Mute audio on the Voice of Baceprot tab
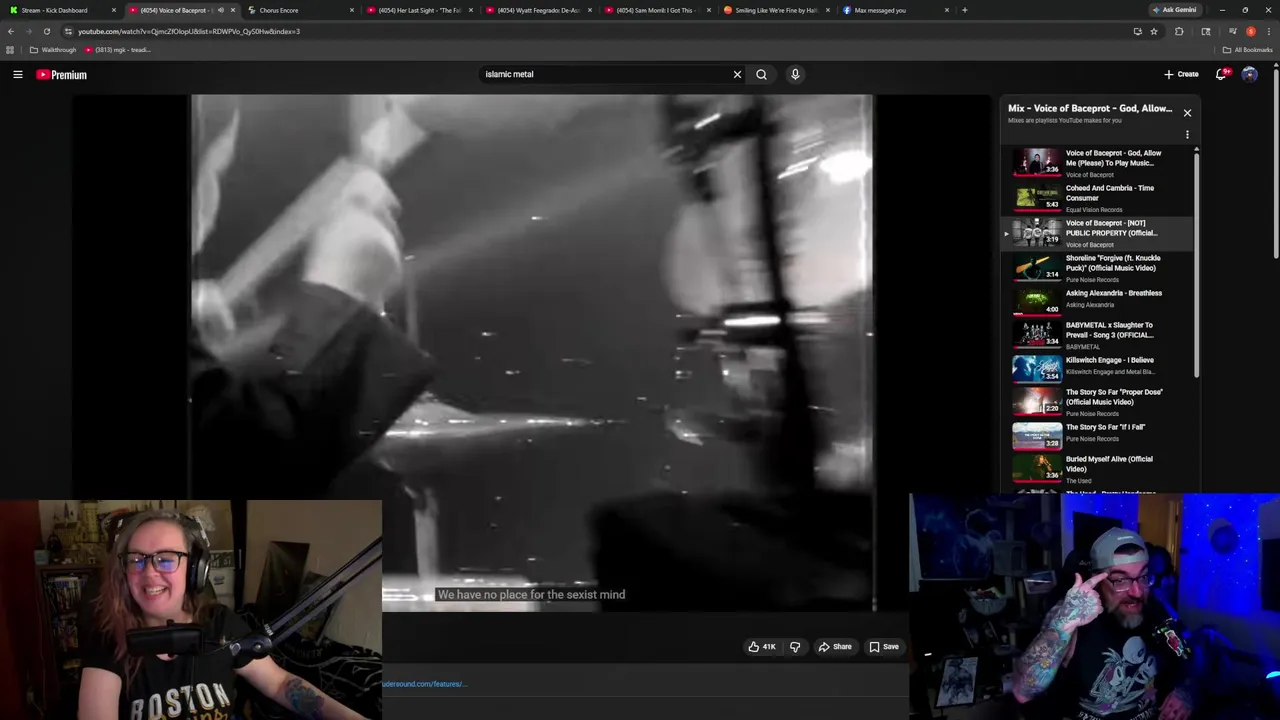 pos(221,10)
